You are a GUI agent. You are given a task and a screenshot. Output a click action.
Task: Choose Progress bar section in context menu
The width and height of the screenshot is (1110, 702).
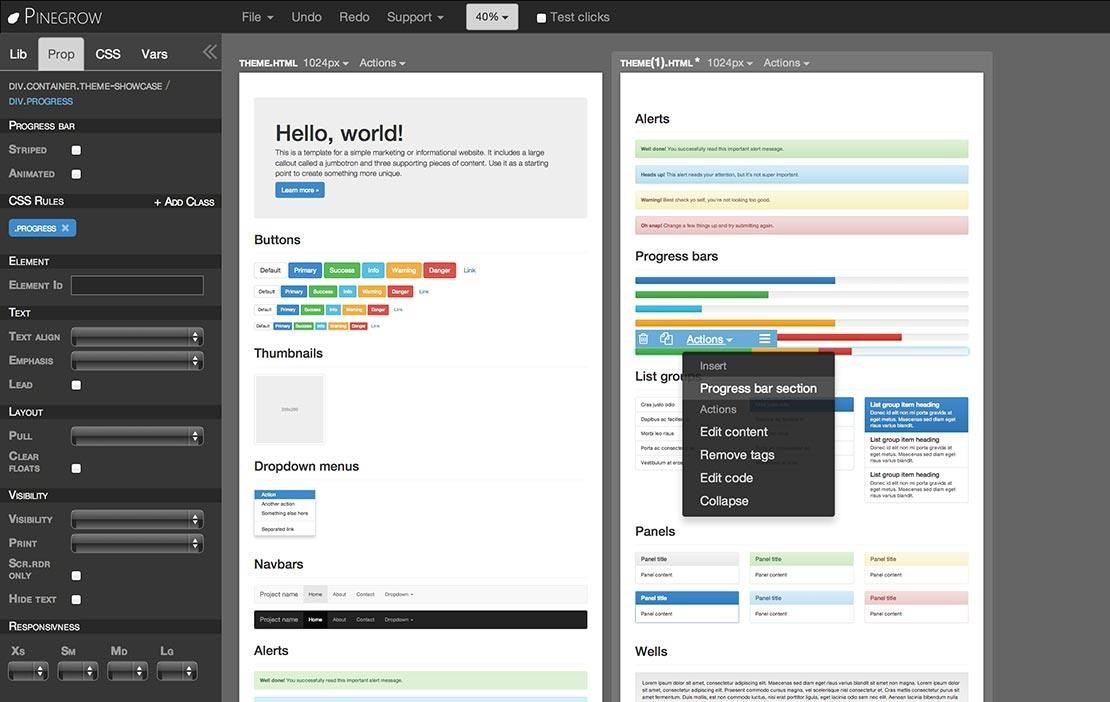click(758, 389)
